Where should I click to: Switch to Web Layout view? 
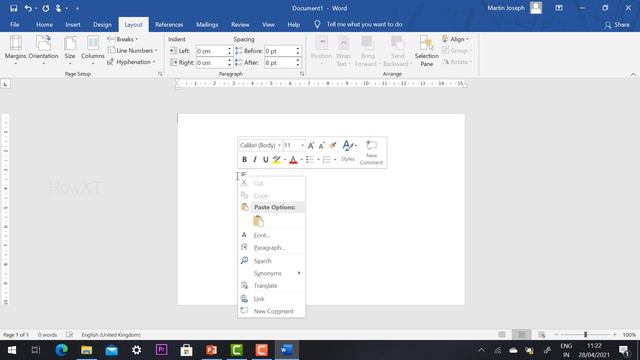pyautogui.click(x=542, y=335)
